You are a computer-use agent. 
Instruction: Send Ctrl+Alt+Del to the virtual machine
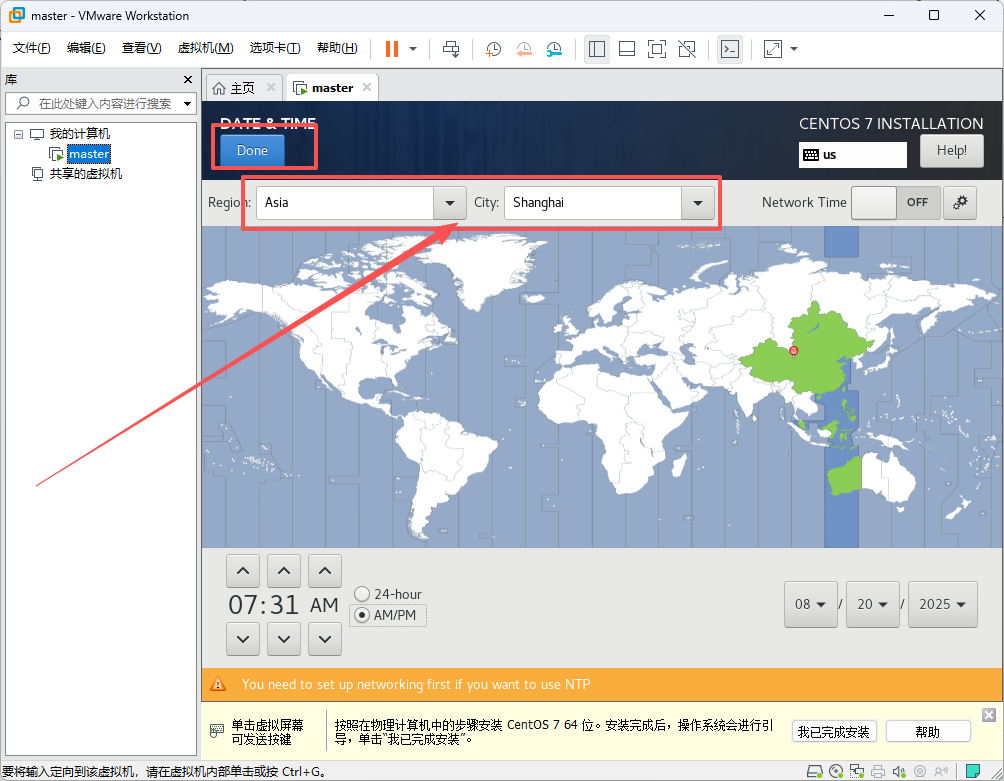click(451, 49)
